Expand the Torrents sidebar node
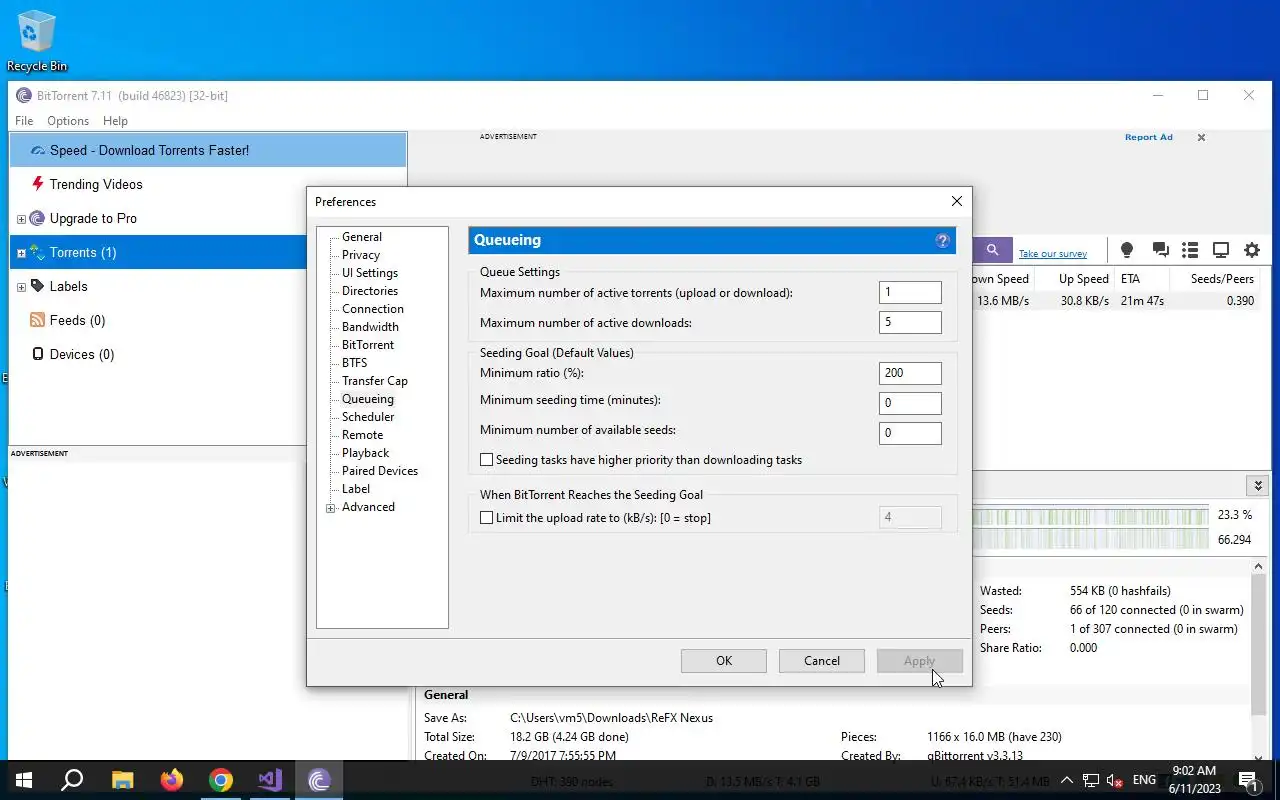 pyautogui.click(x=21, y=253)
